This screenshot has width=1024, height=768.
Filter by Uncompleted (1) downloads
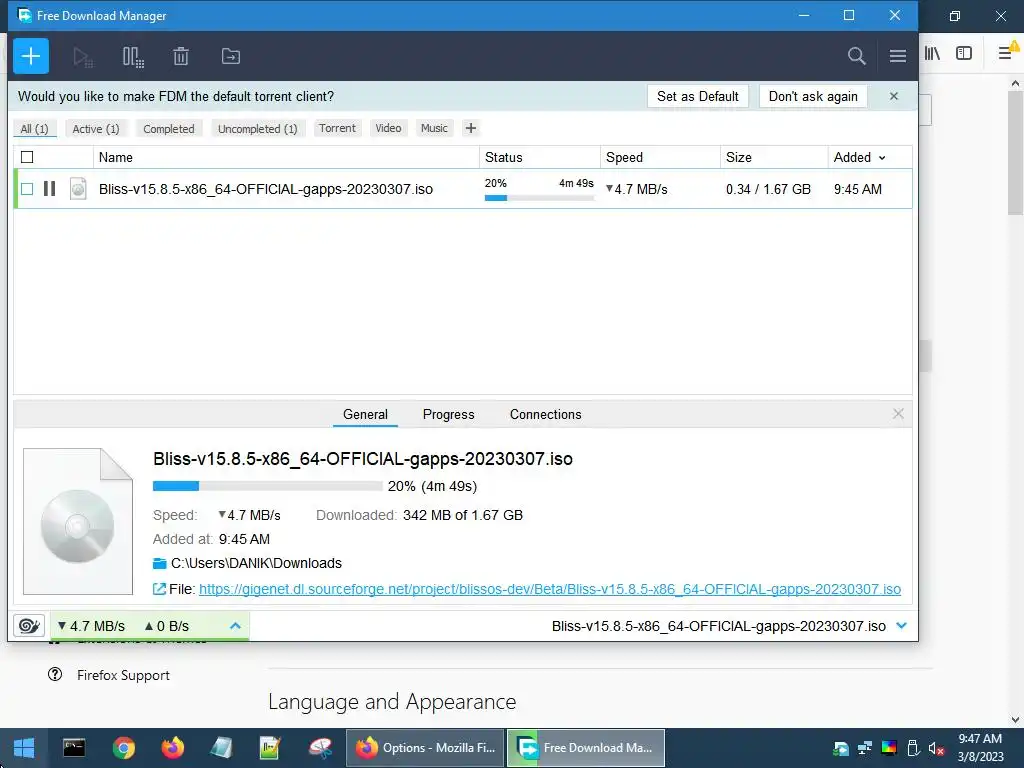(257, 129)
